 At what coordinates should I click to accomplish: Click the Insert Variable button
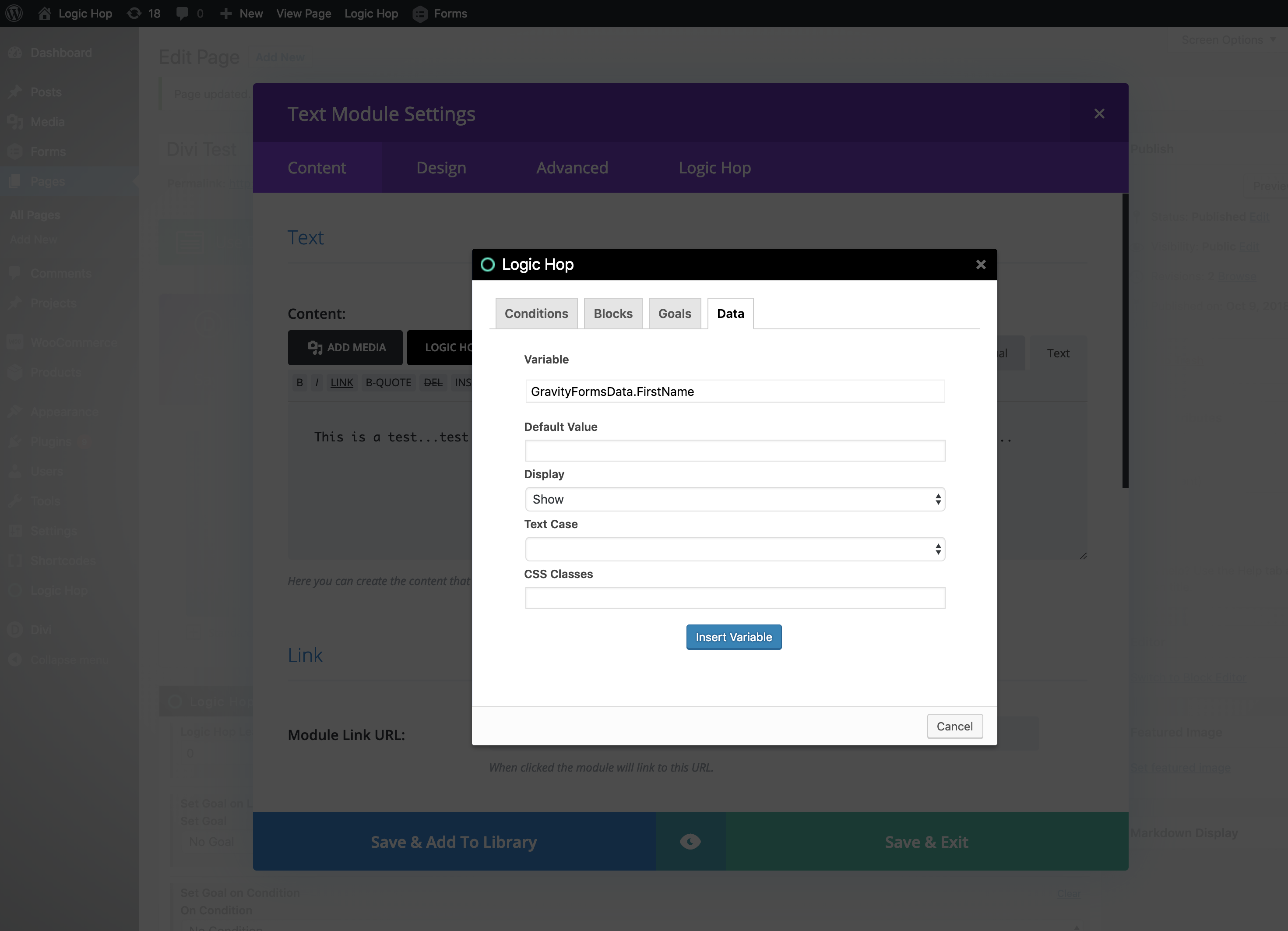tap(734, 637)
